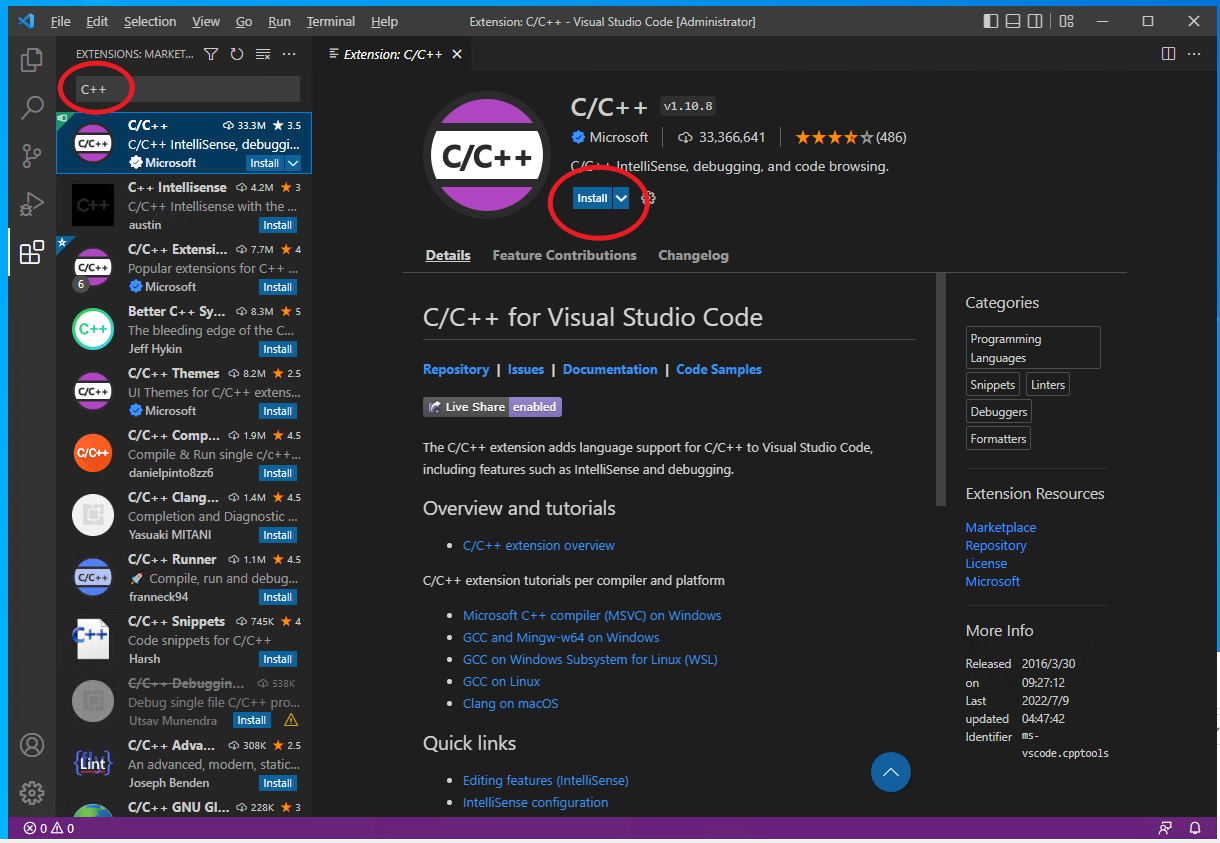Screen dimensions: 1220x843
Task: Toggle the primary side bar layout button
Action: pyautogui.click(x=991, y=21)
